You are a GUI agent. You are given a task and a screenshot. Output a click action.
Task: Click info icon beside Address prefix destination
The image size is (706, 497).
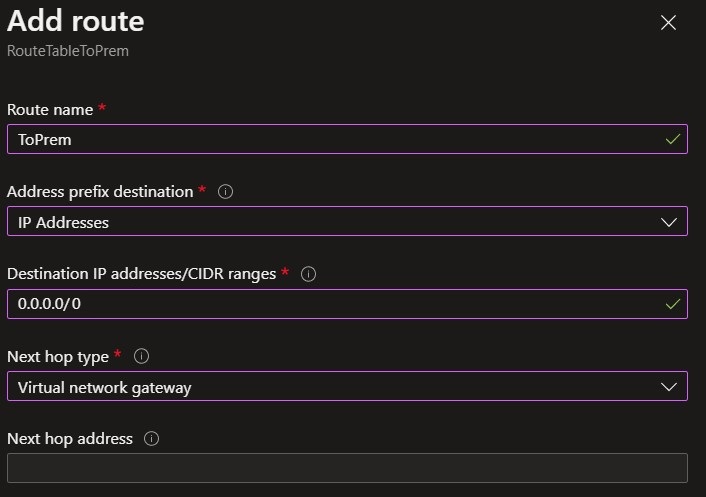[x=225, y=191]
